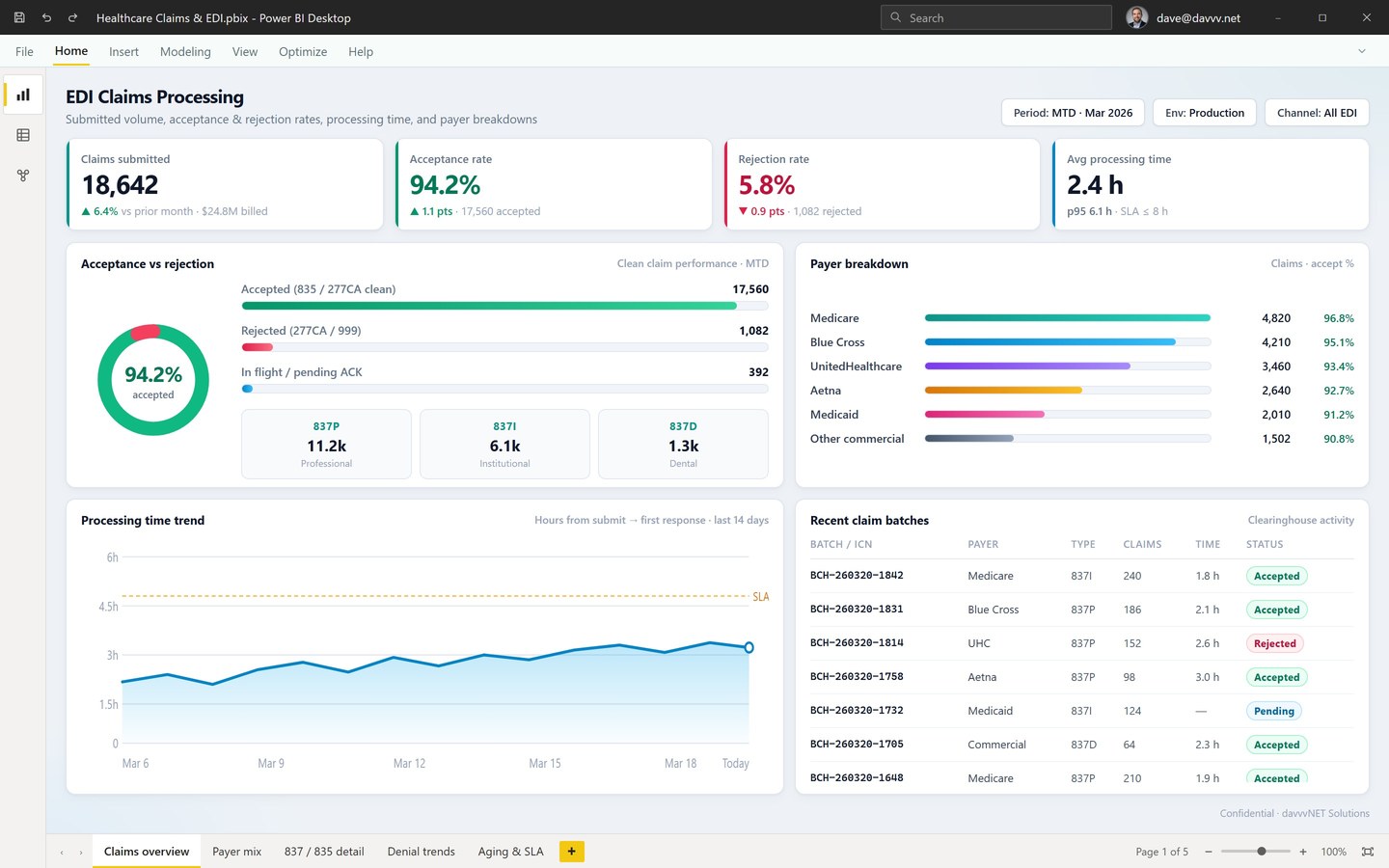The width and height of the screenshot is (1389, 868).
Task: Click Aetna's 92.7% accept value
Action: tap(1339, 391)
